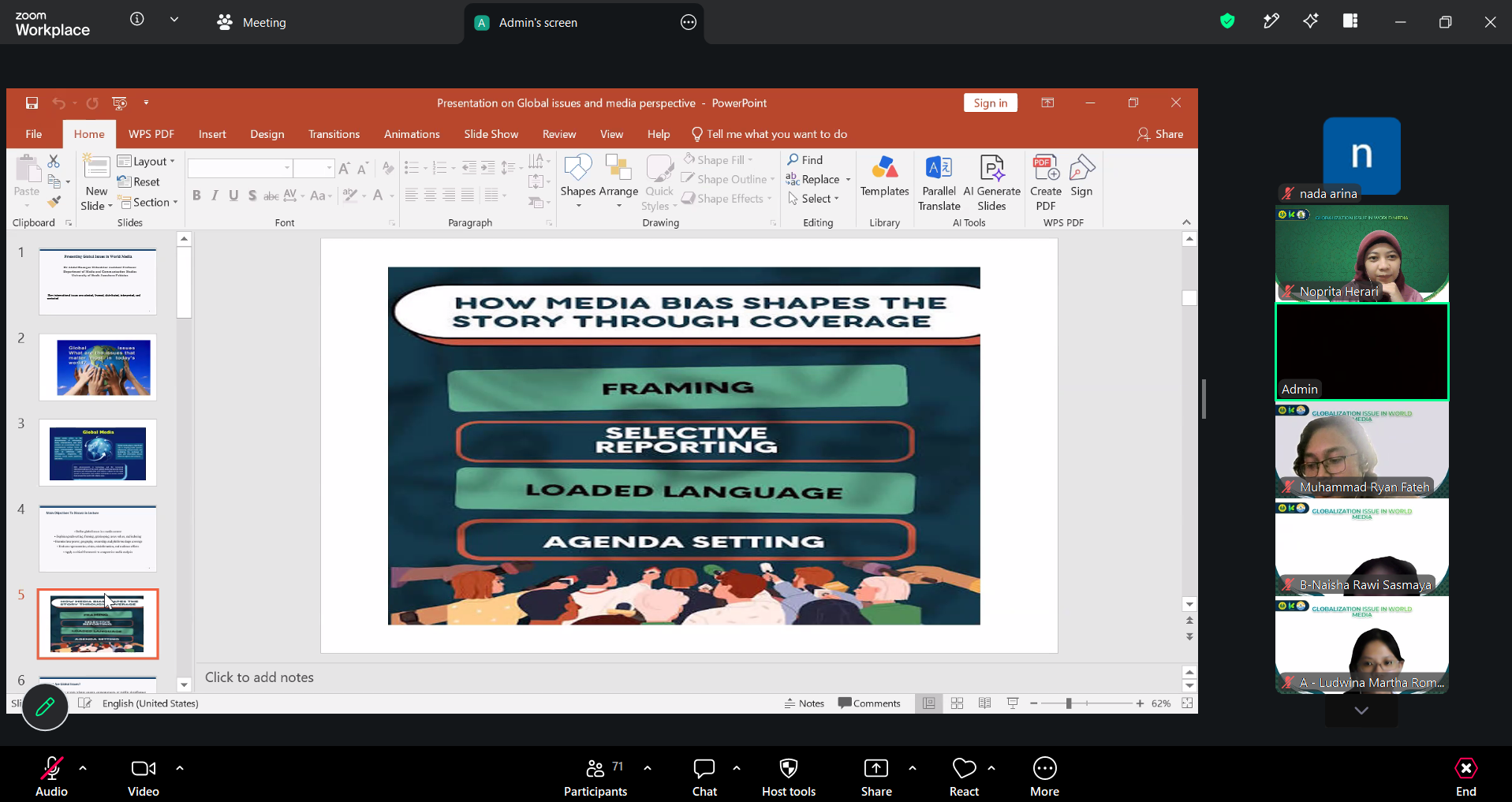Change Zoom layout view icon
The width and height of the screenshot is (1512, 802).
(x=1350, y=21)
